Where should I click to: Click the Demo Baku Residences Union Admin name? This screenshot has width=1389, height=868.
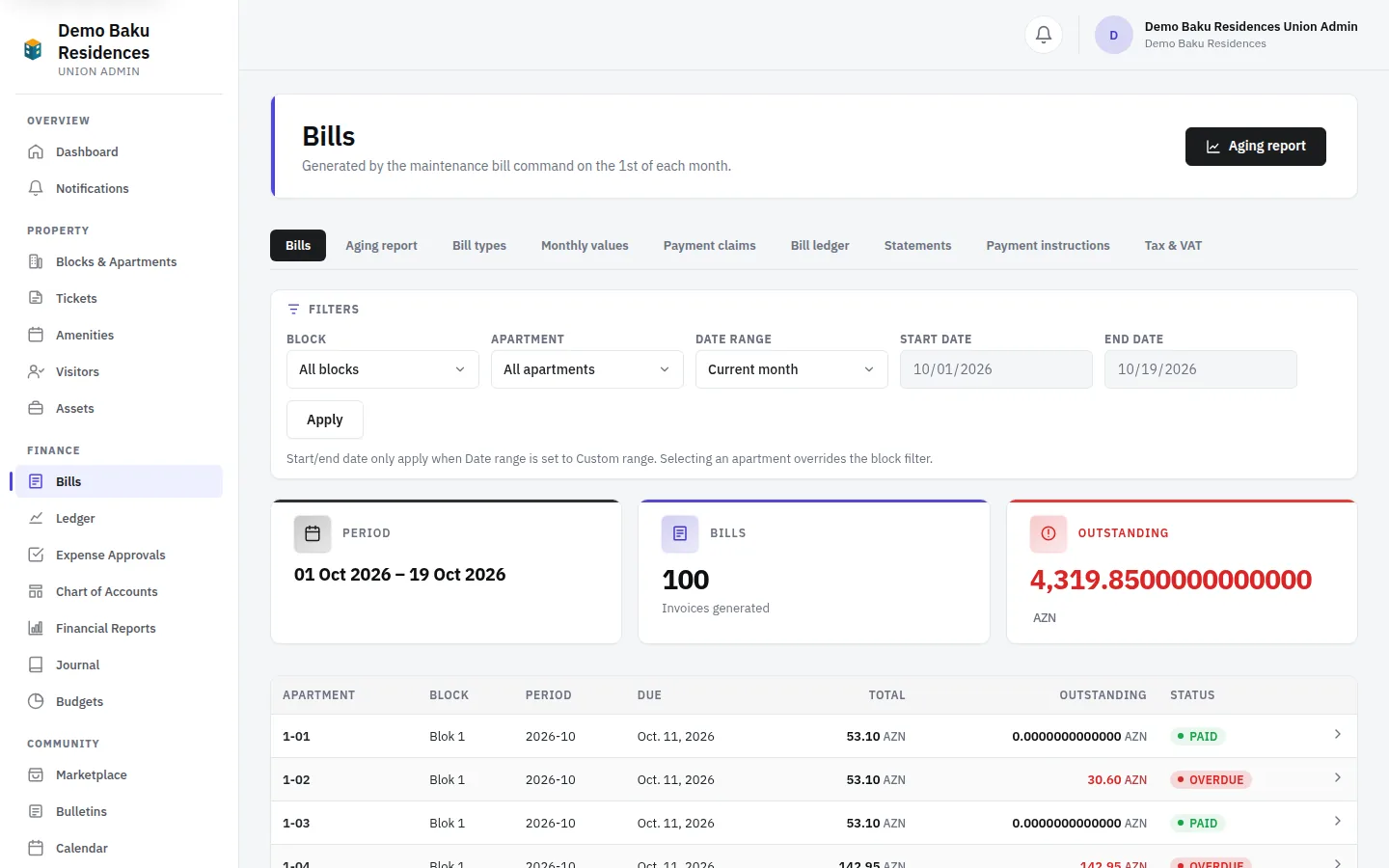coord(1251,26)
